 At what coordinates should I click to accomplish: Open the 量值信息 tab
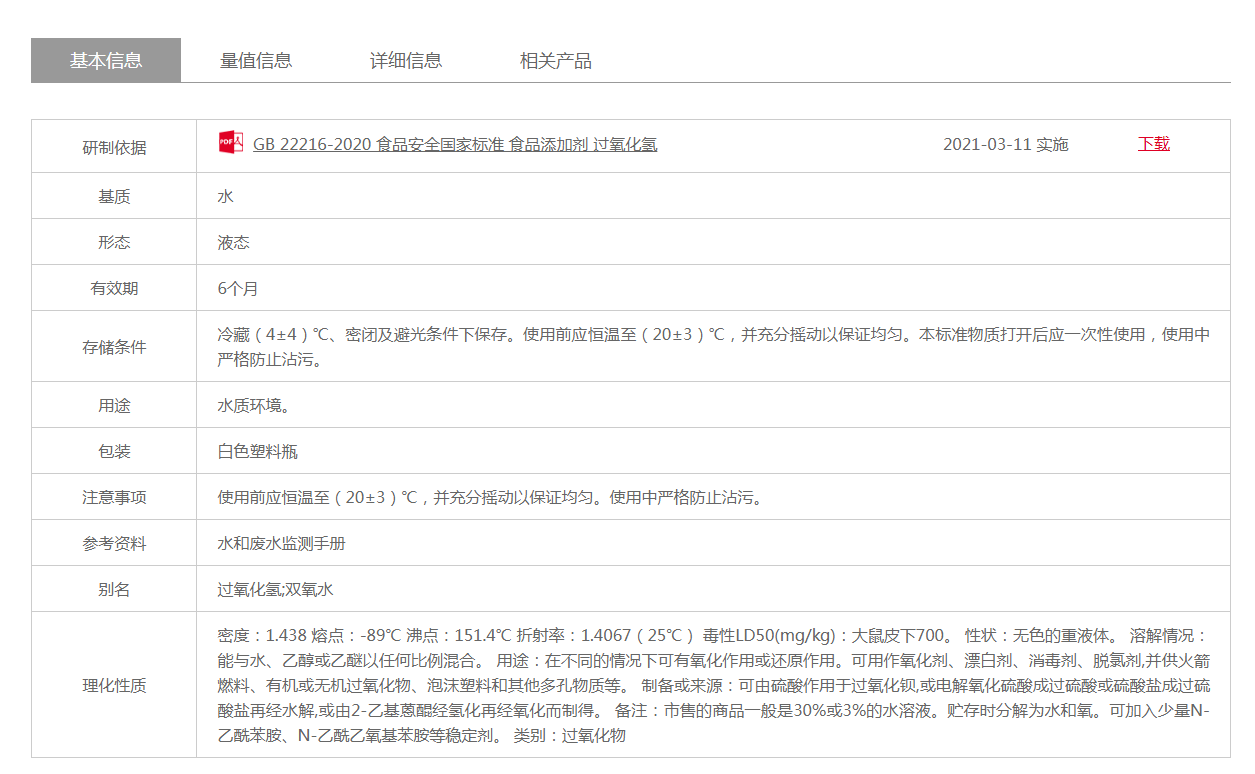(x=256, y=60)
